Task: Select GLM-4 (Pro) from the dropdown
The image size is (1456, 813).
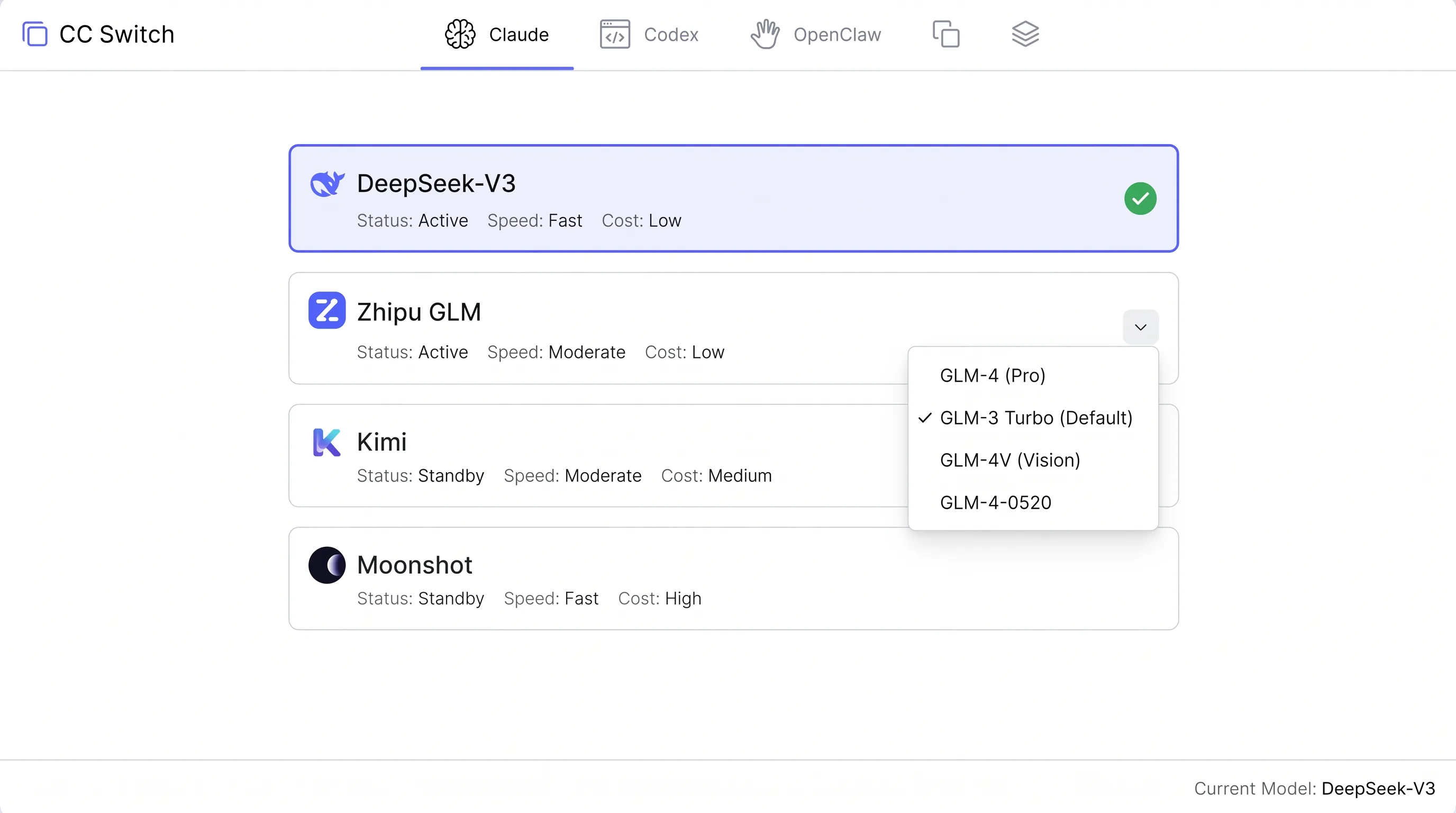Action: click(x=1033, y=375)
